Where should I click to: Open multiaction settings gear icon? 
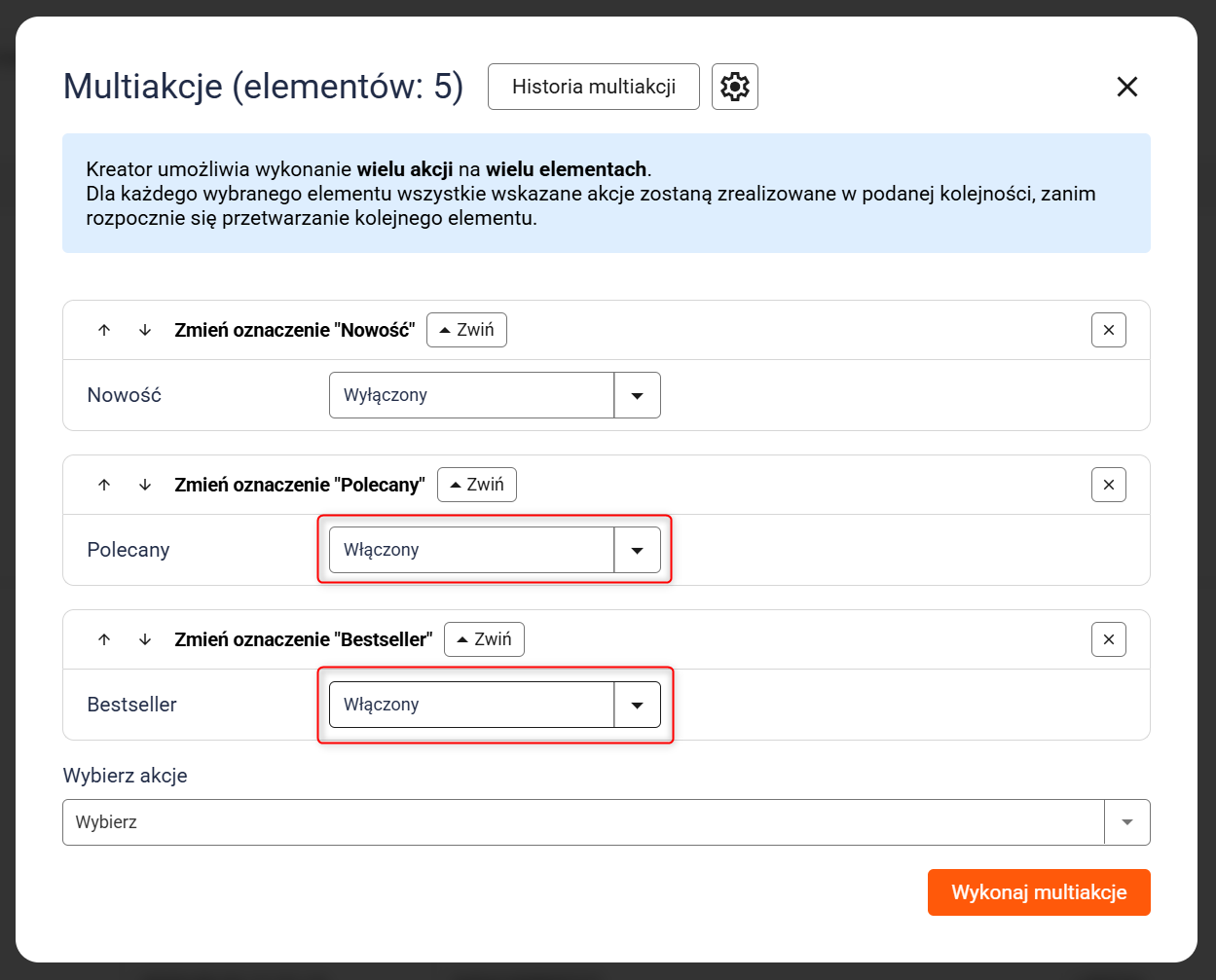pos(734,87)
